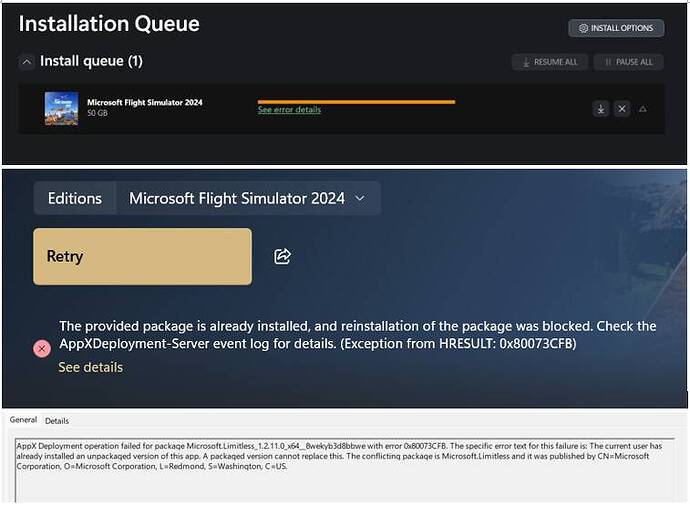The height and width of the screenshot is (506, 690).
Task: Switch to the General tab
Action: 23,420
